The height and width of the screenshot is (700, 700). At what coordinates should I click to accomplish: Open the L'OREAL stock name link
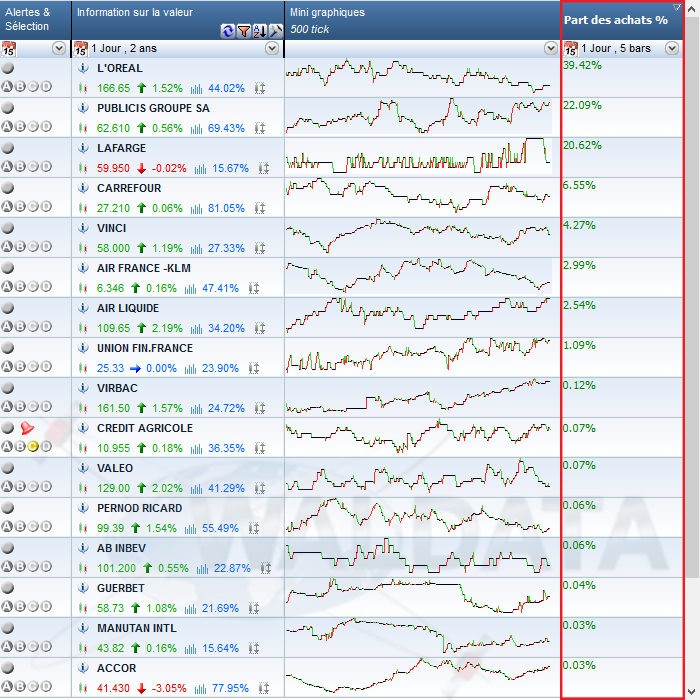click(x=120, y=68)
